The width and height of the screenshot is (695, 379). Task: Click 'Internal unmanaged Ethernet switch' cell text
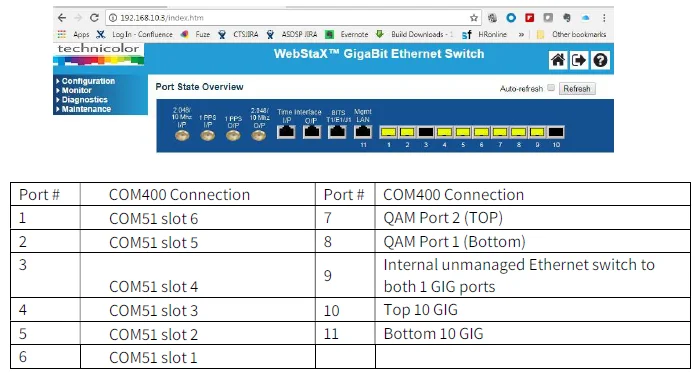pyautogui.click(x=519, y=276)
